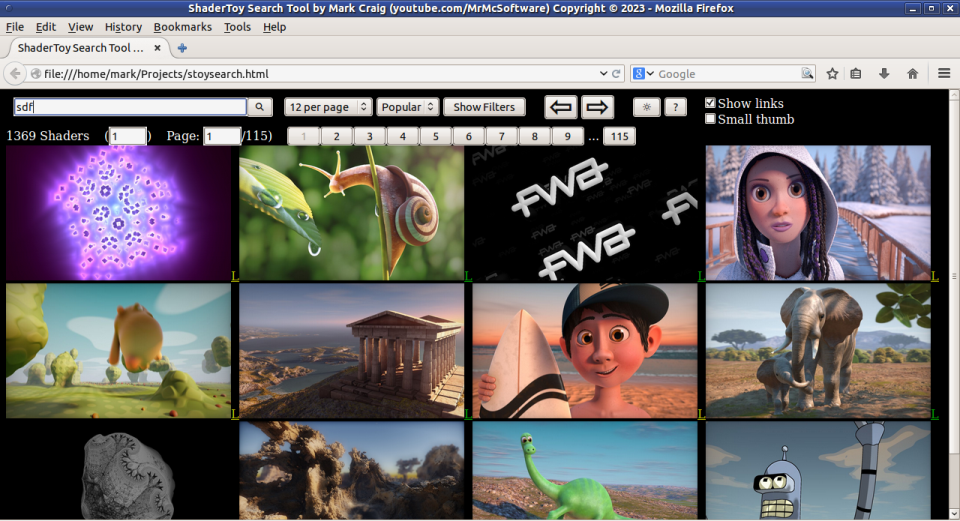960x521 pixels.
Task: Expand the URL history dropdown arrow
Action: pyautogui.click(x=603, y=73)
